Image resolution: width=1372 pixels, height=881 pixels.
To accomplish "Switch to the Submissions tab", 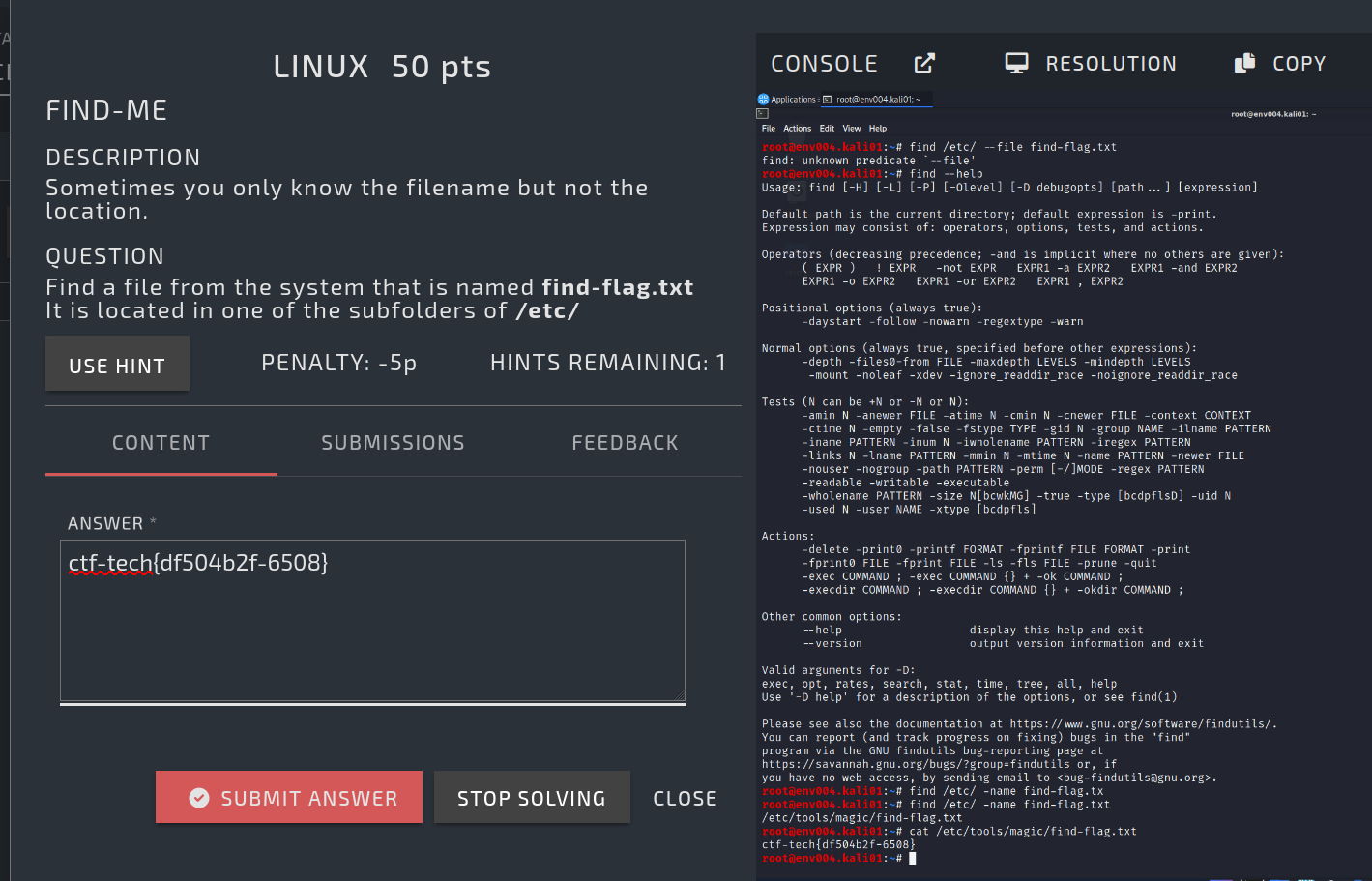I will pos(393,443).
